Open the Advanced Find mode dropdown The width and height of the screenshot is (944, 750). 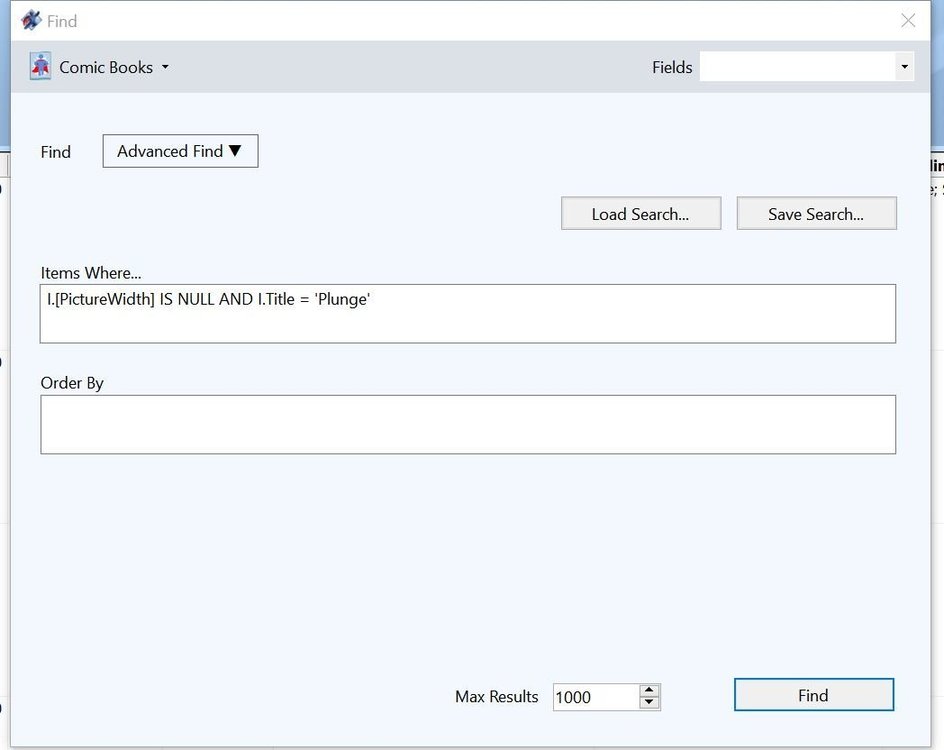click(180, 151)
